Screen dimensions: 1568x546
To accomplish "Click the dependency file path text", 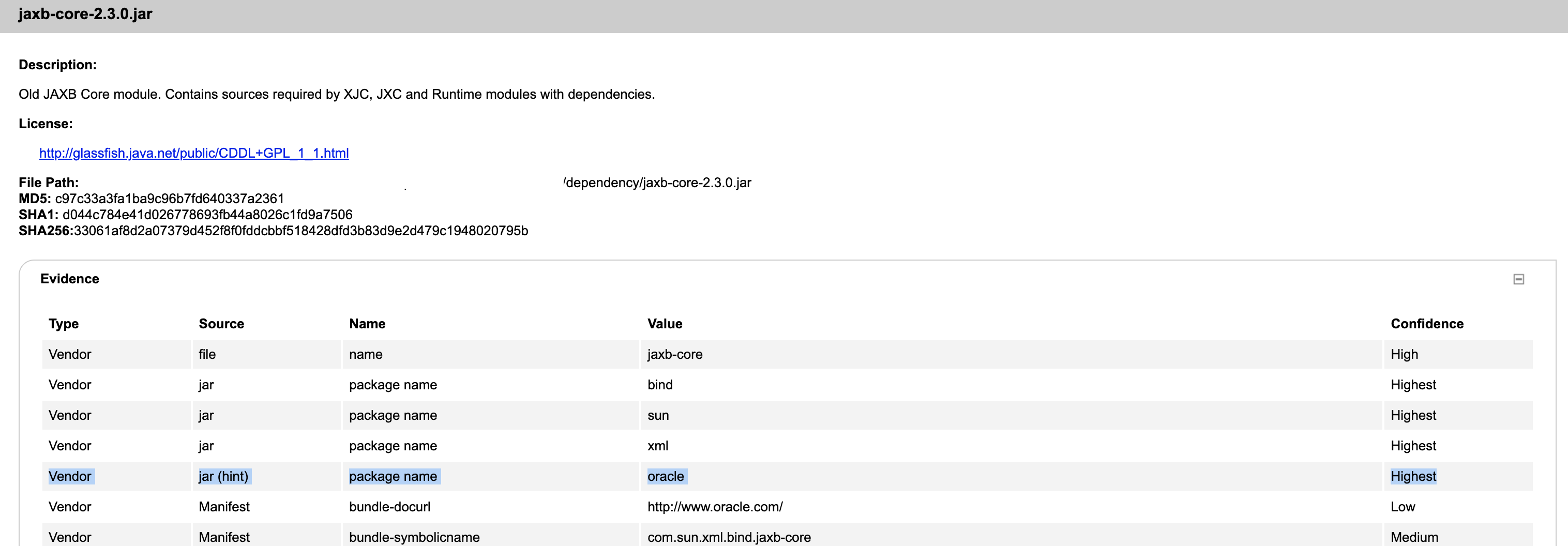I will pos(656,182).
